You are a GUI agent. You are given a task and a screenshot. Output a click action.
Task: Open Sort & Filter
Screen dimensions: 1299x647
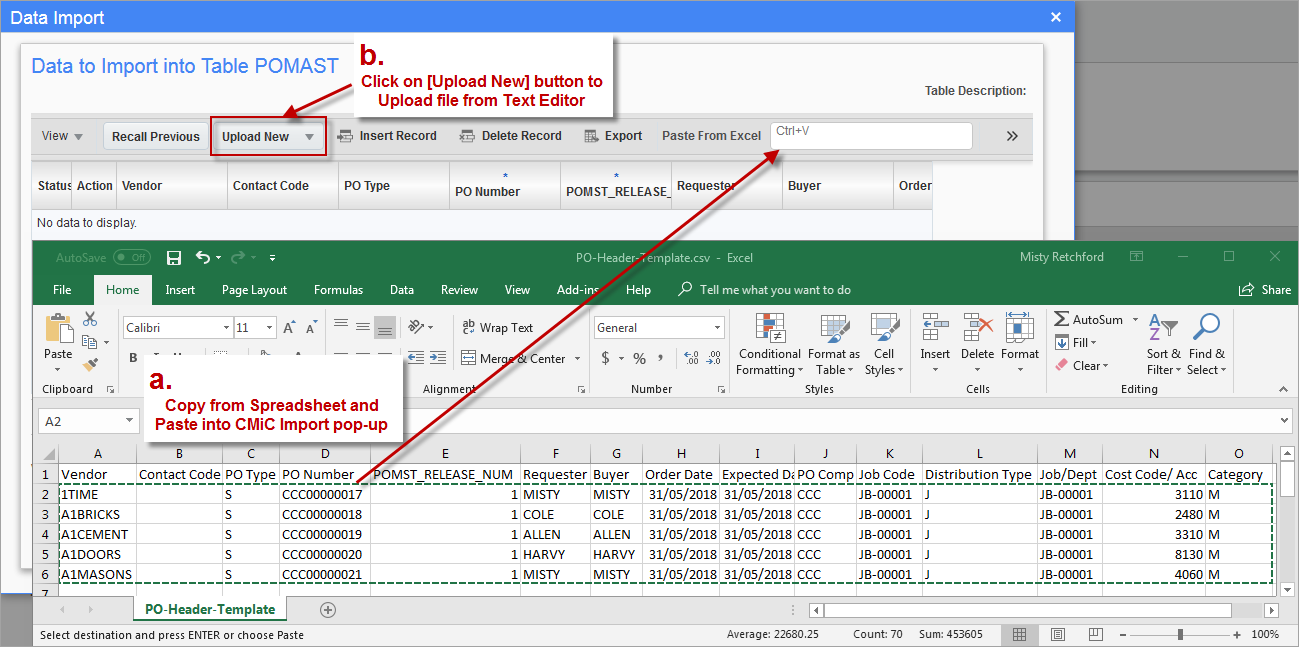(1163, 345)
